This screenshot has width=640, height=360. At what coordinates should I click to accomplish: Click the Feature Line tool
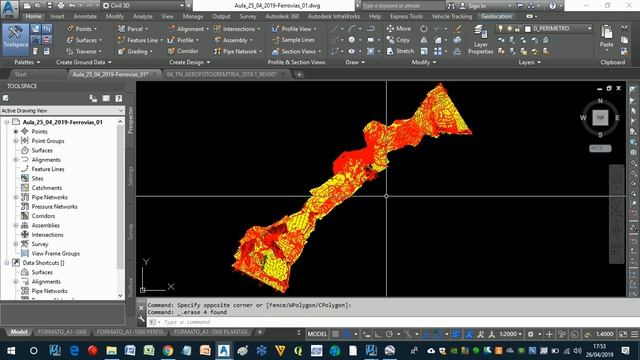click(139, 40)
